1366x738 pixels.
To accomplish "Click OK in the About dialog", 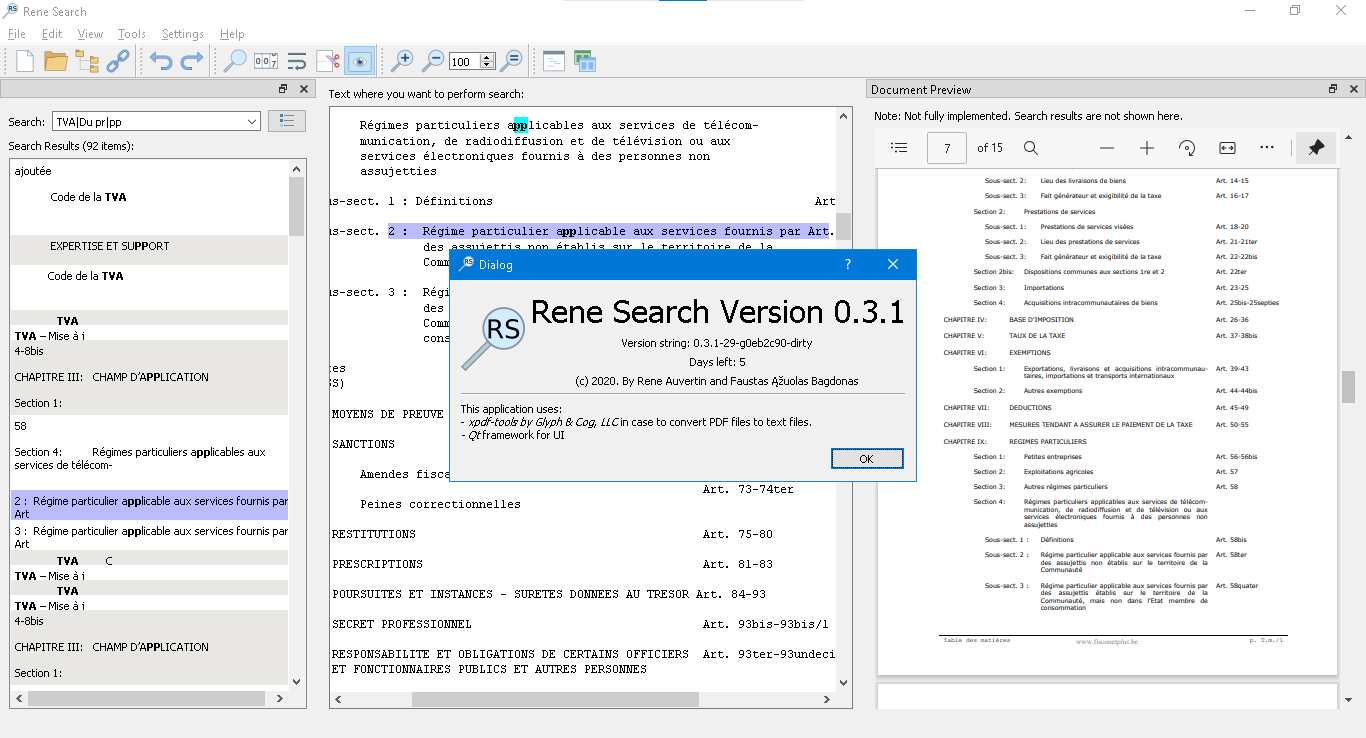I will [x=867, y=459].
